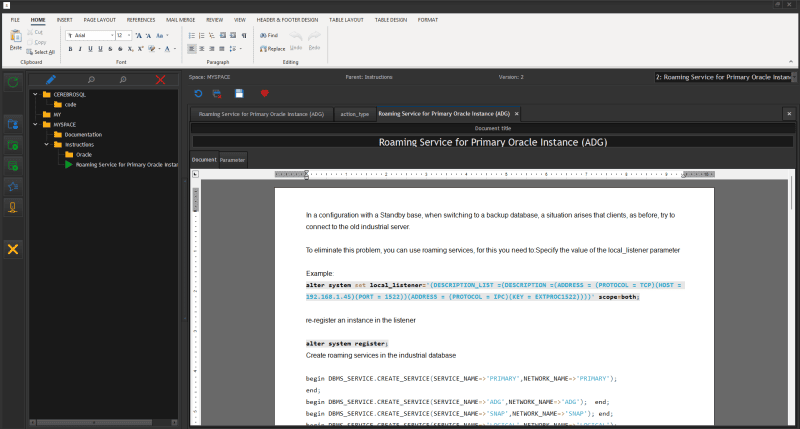
Task: Switch to the Parameter tab
Action: (x=233, y=160)
